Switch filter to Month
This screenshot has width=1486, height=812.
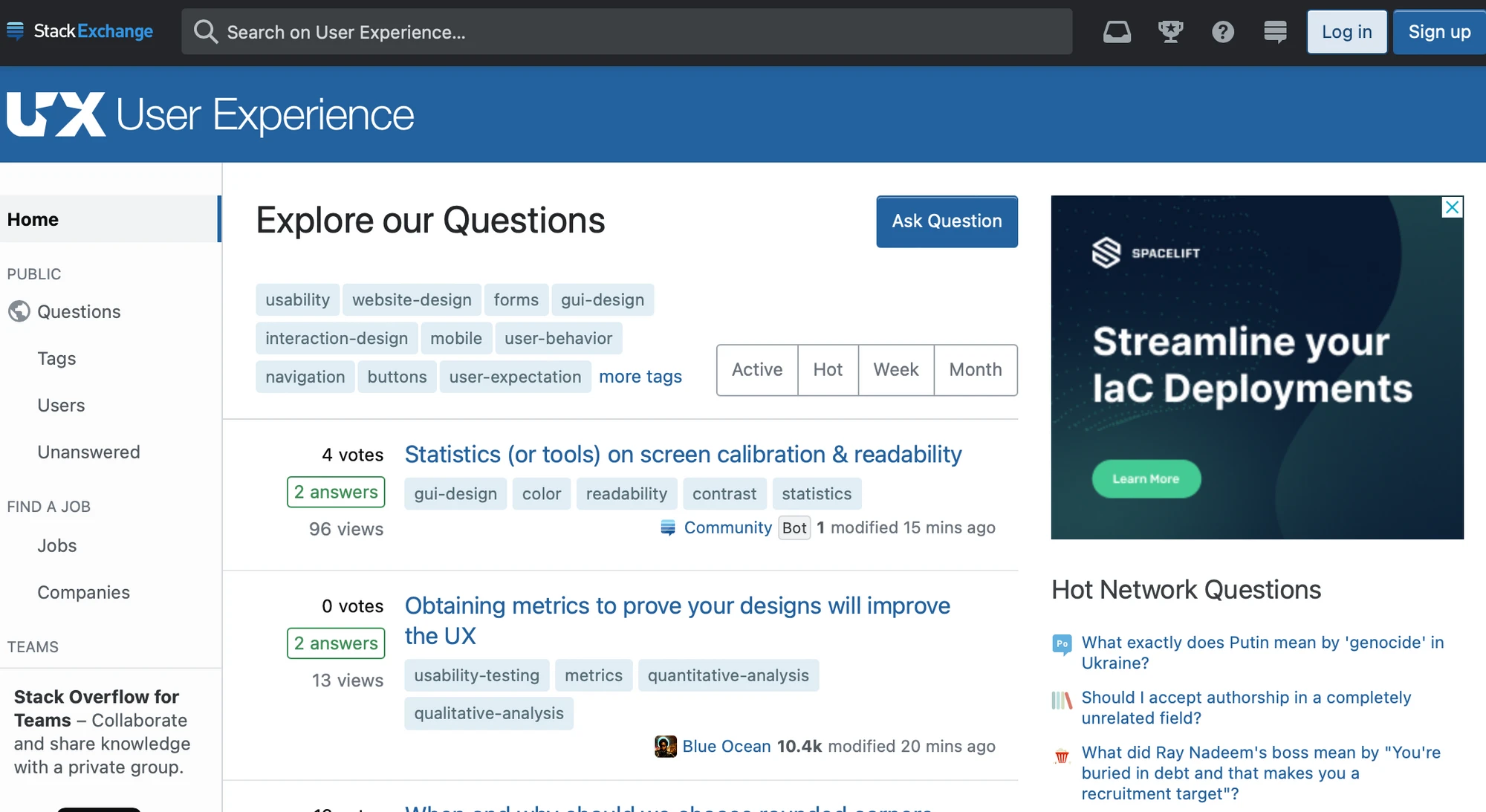(975, 370)
